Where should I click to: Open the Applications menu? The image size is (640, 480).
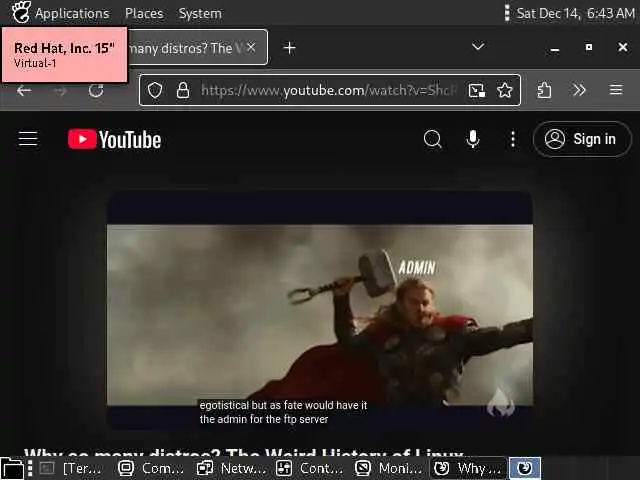click(x=72, y=13)
